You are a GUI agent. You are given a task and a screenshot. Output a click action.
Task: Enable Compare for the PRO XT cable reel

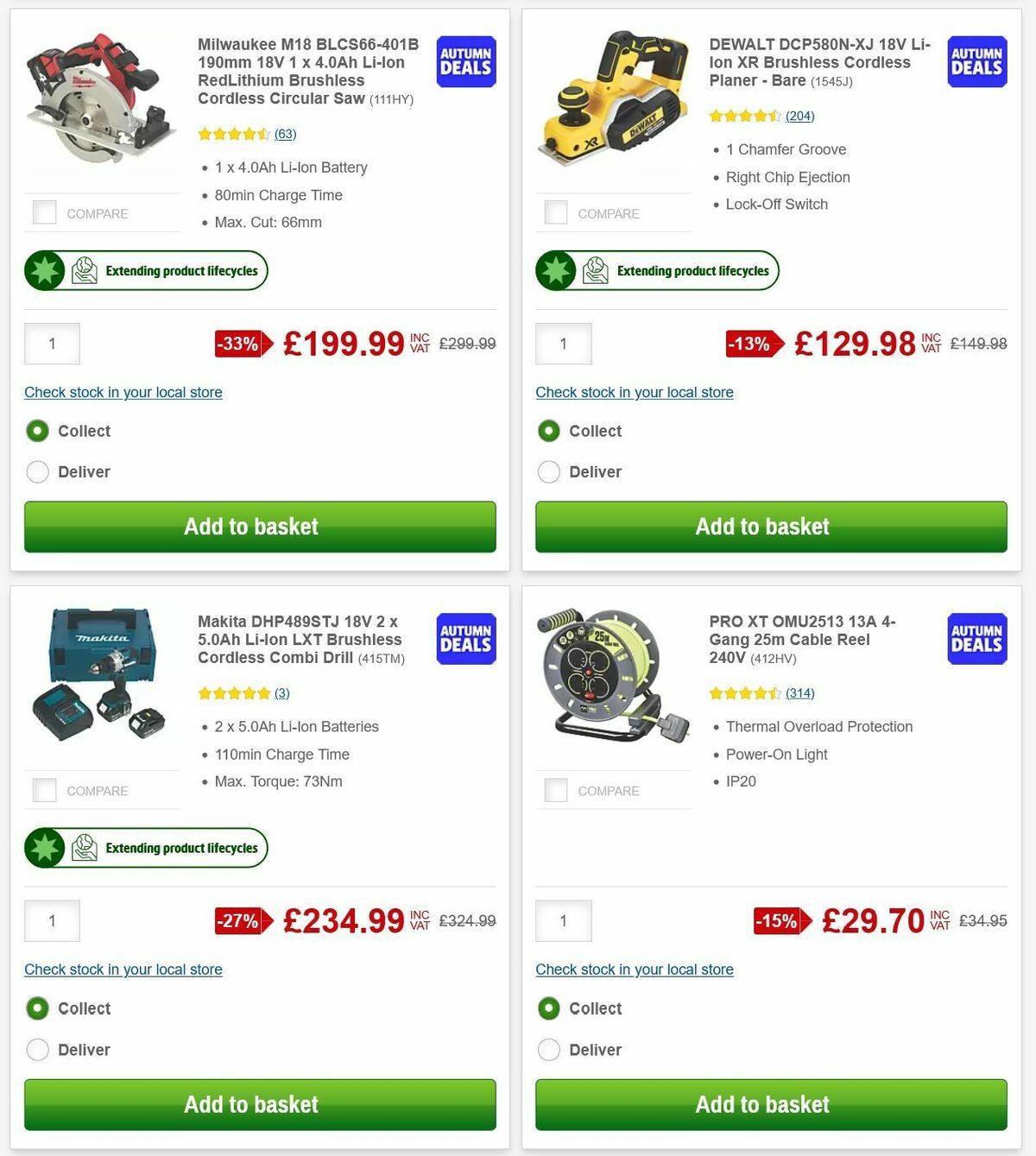point(556,789)
